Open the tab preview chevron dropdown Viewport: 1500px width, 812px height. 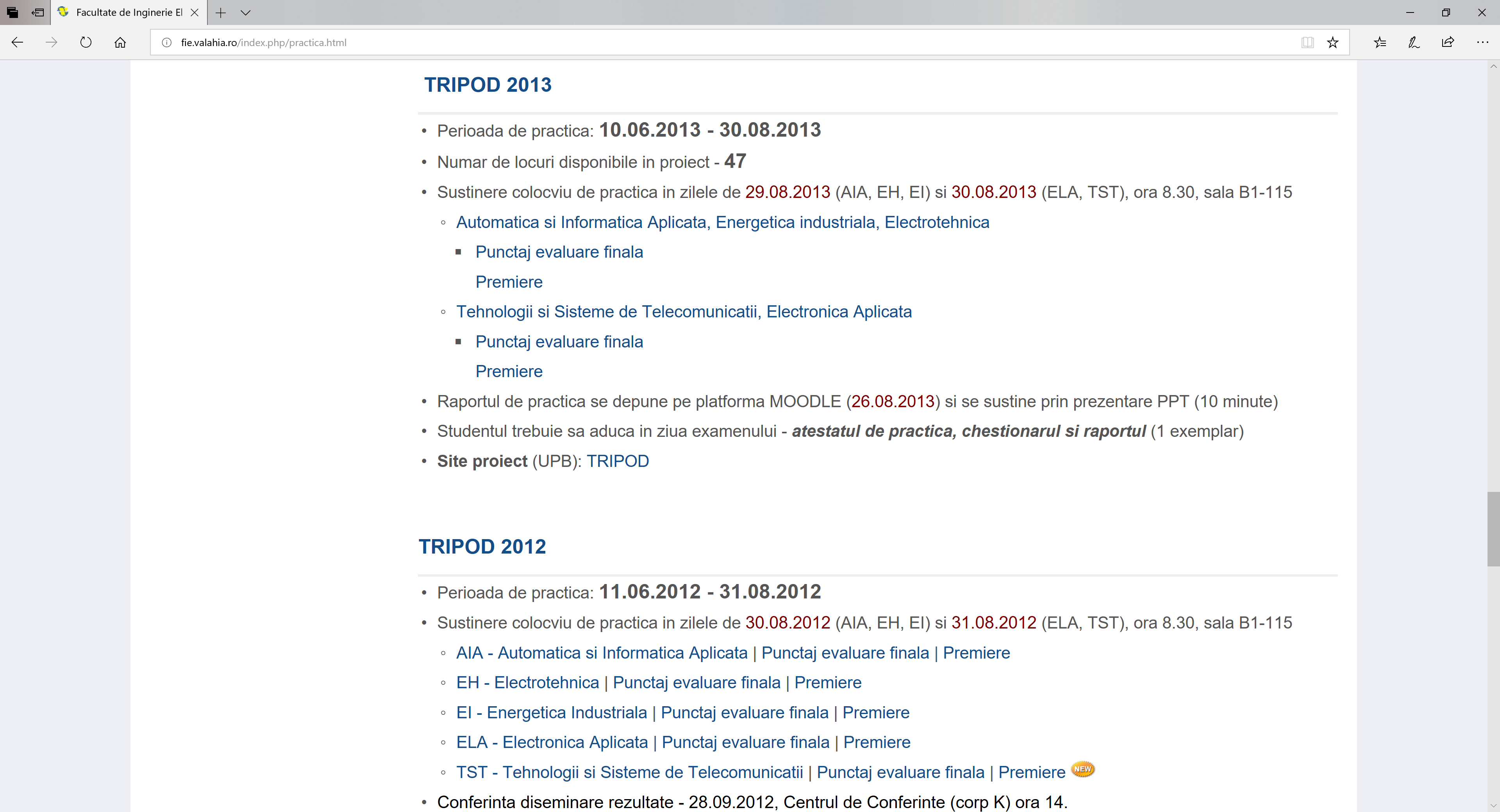pos(246,12)
